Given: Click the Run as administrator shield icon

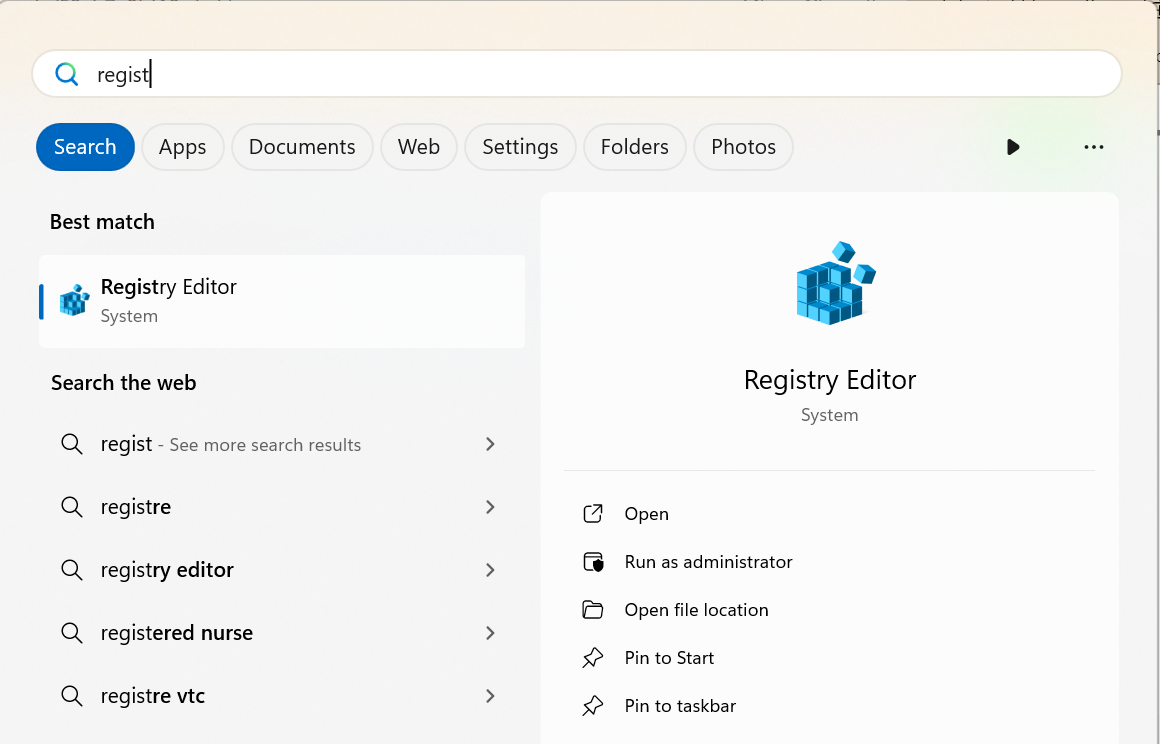Looking at the screenshot, I should pyautogui.click(x=593, y=562).
